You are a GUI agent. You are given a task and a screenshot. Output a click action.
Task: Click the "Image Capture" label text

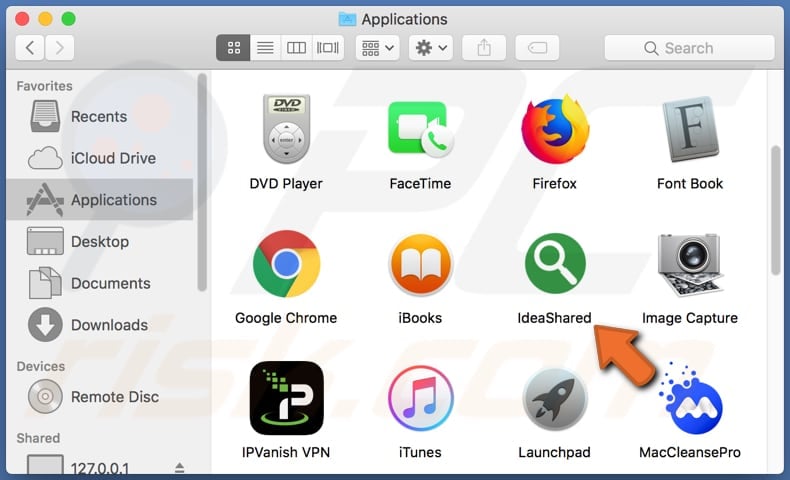(690, 318)
